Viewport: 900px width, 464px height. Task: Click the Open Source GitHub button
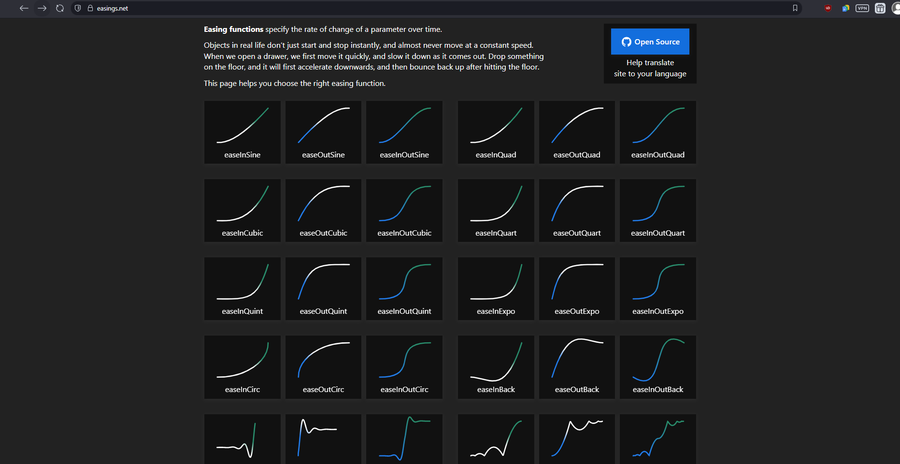650,42
